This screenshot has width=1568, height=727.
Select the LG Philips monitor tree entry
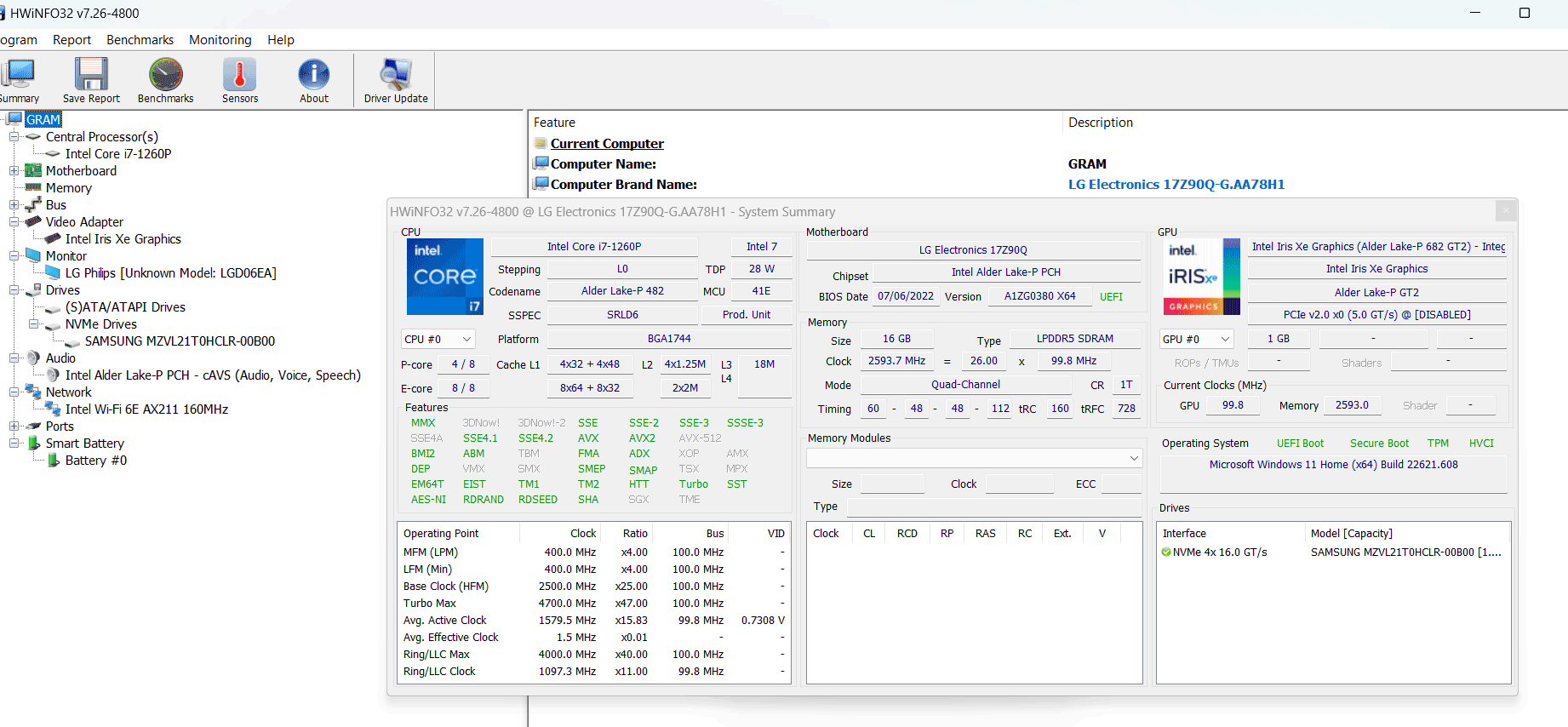coord(170,273)
